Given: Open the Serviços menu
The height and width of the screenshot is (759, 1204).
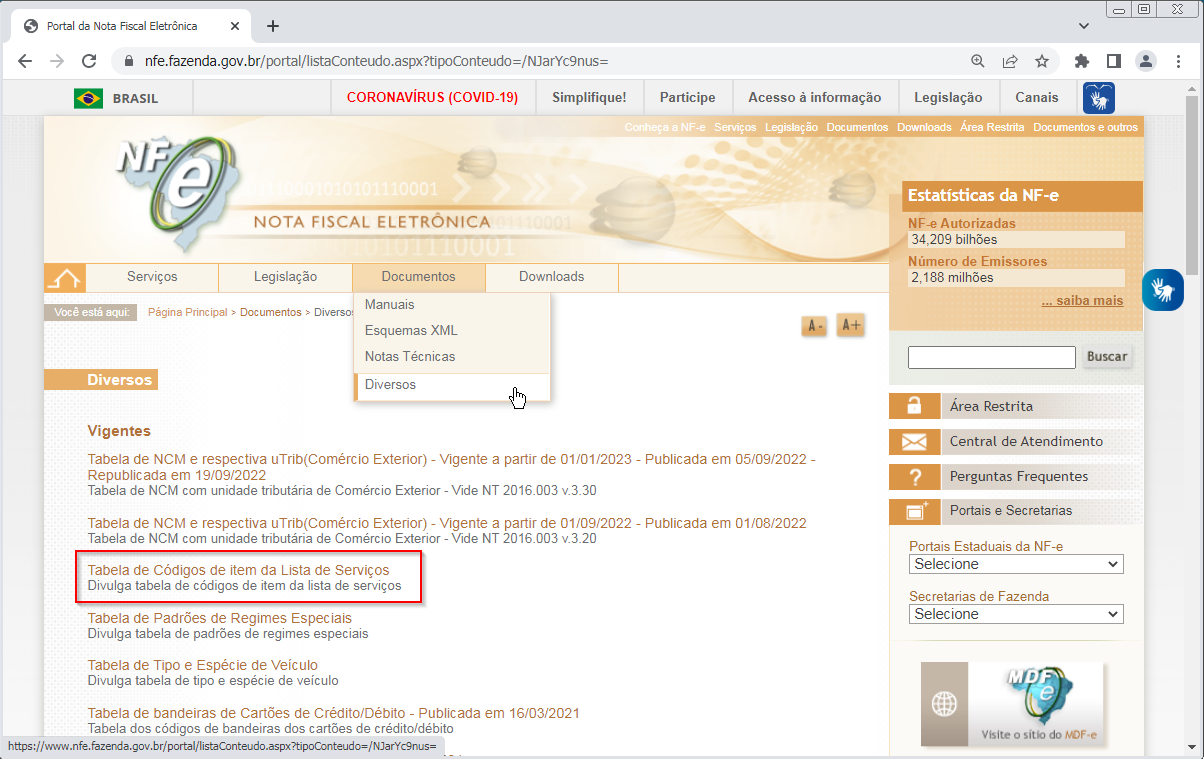Looking at the screenshot, I should point(152,277).
